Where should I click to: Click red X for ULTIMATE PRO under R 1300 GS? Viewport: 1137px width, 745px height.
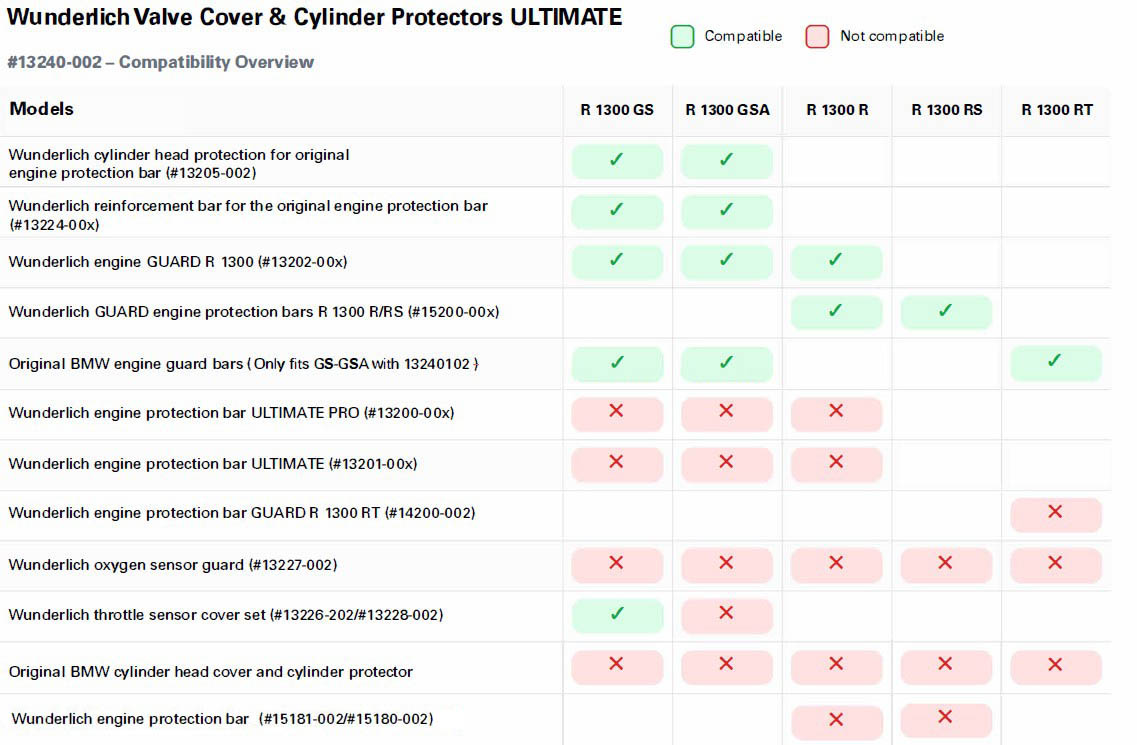click(617, 413)
